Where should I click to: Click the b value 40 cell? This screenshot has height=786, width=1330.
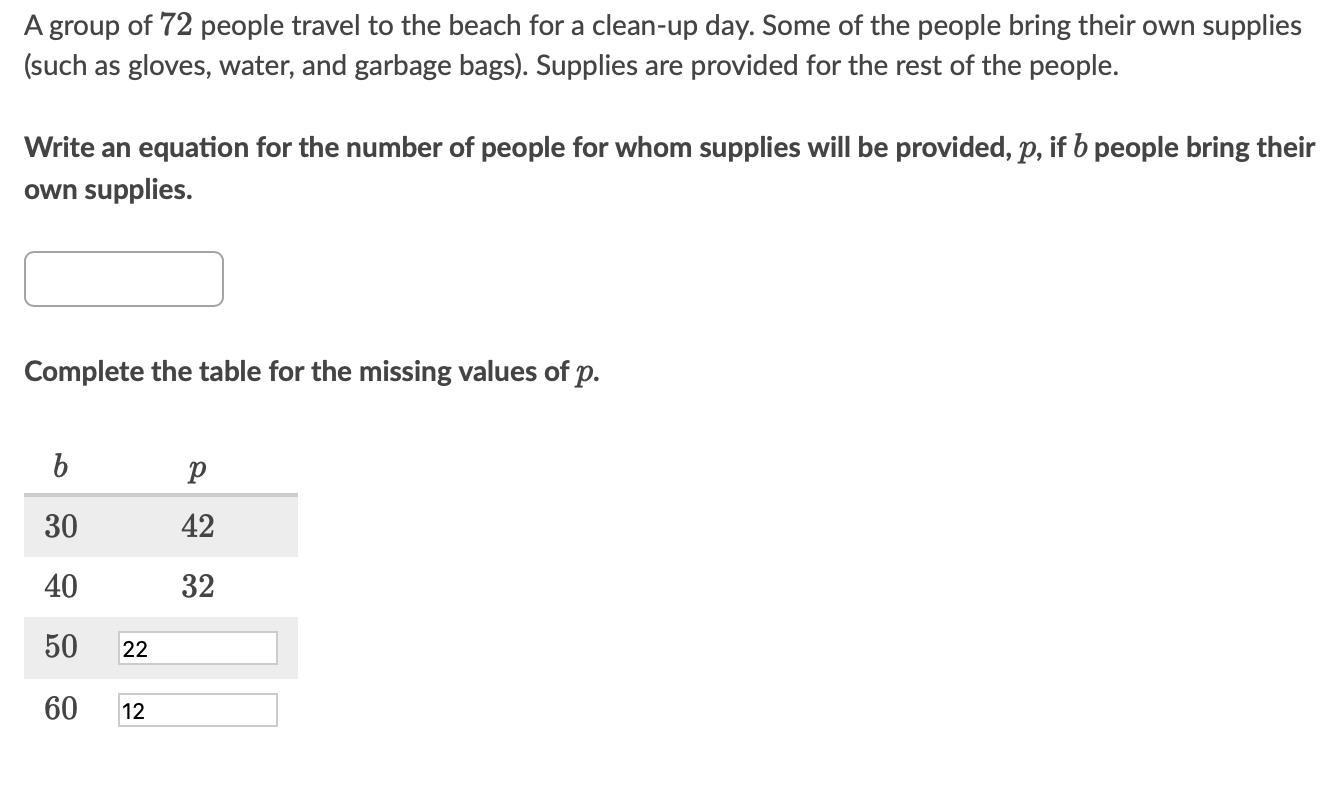[61, 586]
